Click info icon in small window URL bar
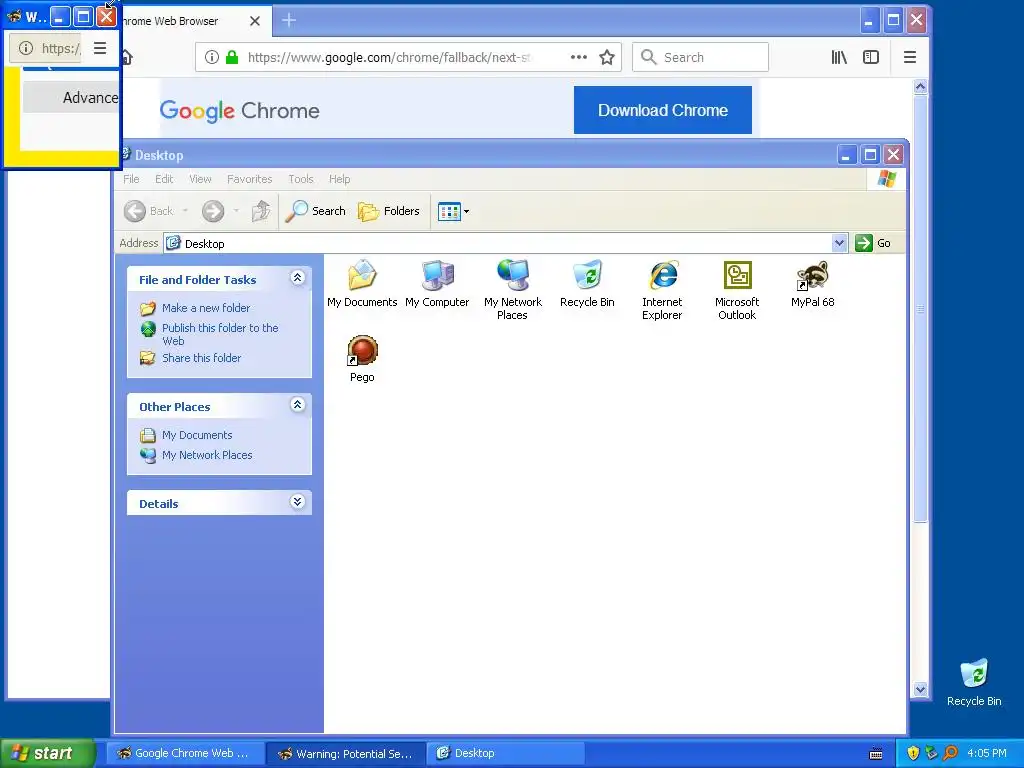The image size is (1024, 768). (25, 48)
